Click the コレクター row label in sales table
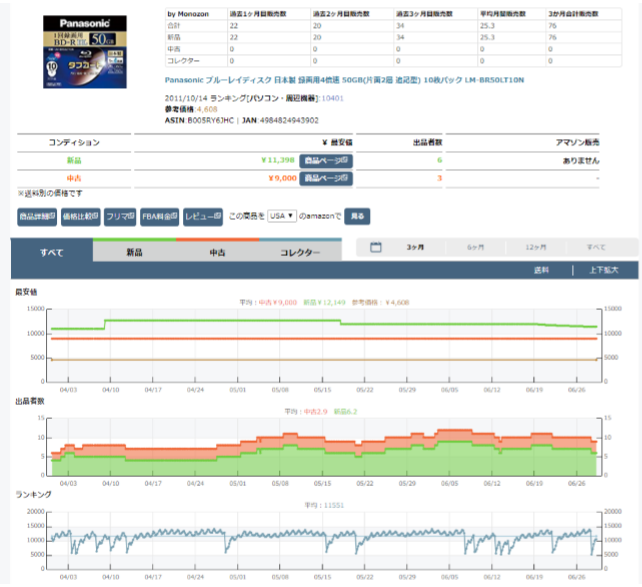642x587 pixels. coord(183,61)
